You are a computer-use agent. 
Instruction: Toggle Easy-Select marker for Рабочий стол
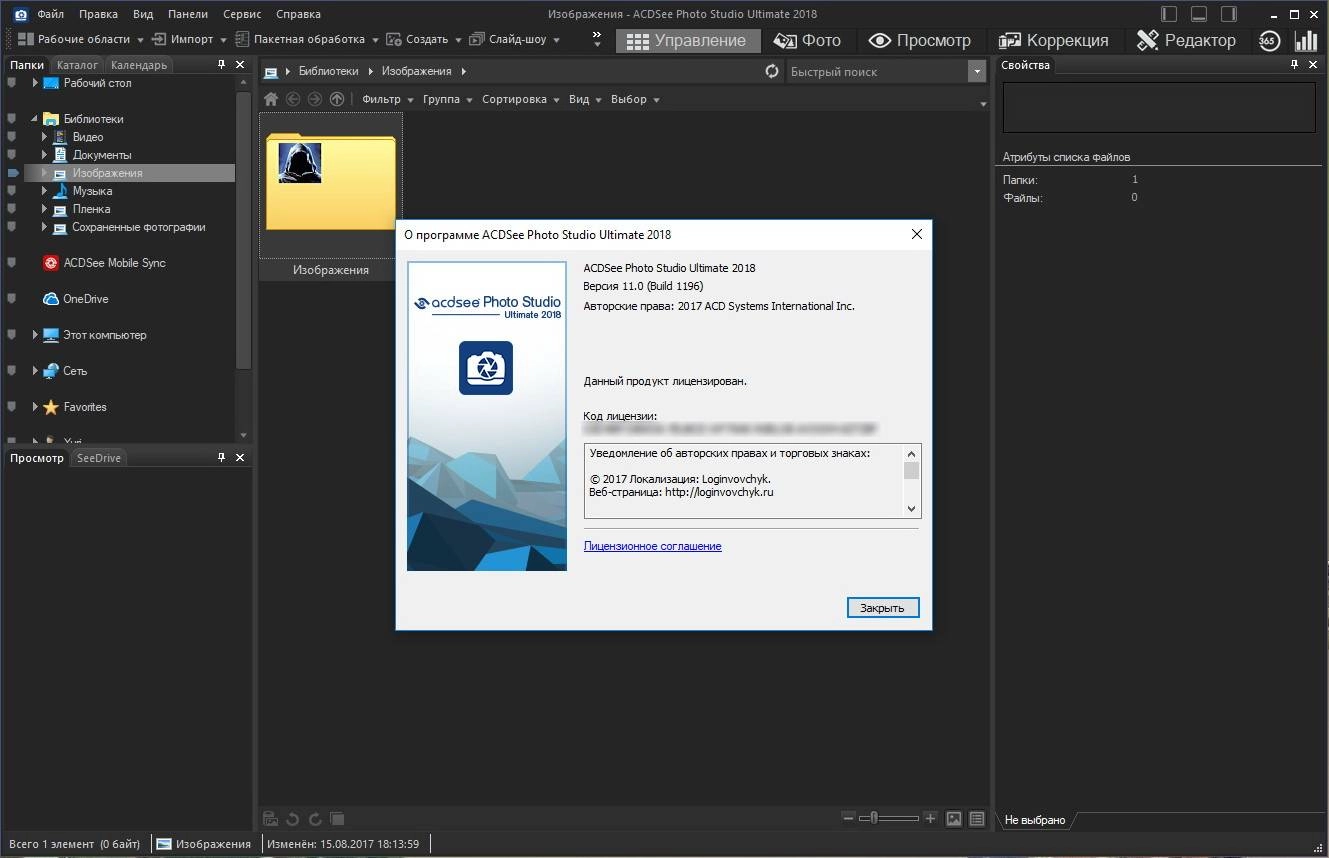[12, 83]
